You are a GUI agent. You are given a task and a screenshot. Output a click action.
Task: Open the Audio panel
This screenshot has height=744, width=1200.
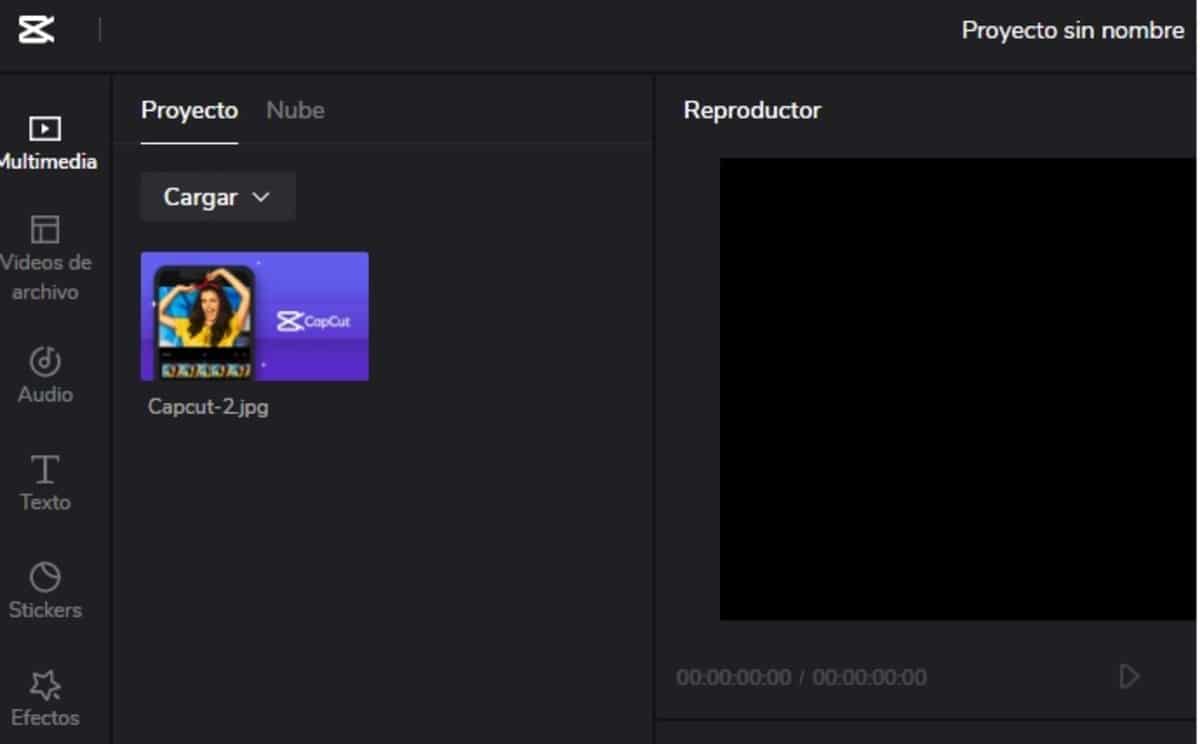(x=45, y=375)
